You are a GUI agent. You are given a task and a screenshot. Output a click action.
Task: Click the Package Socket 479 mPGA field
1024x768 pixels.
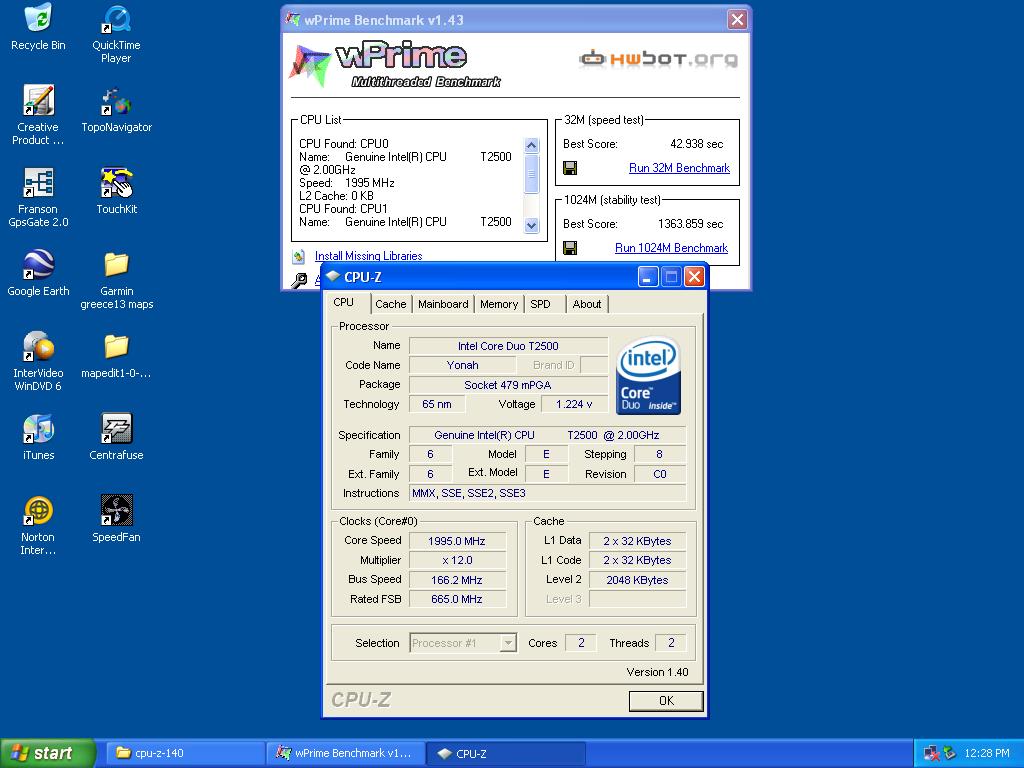tap(508, 385)
